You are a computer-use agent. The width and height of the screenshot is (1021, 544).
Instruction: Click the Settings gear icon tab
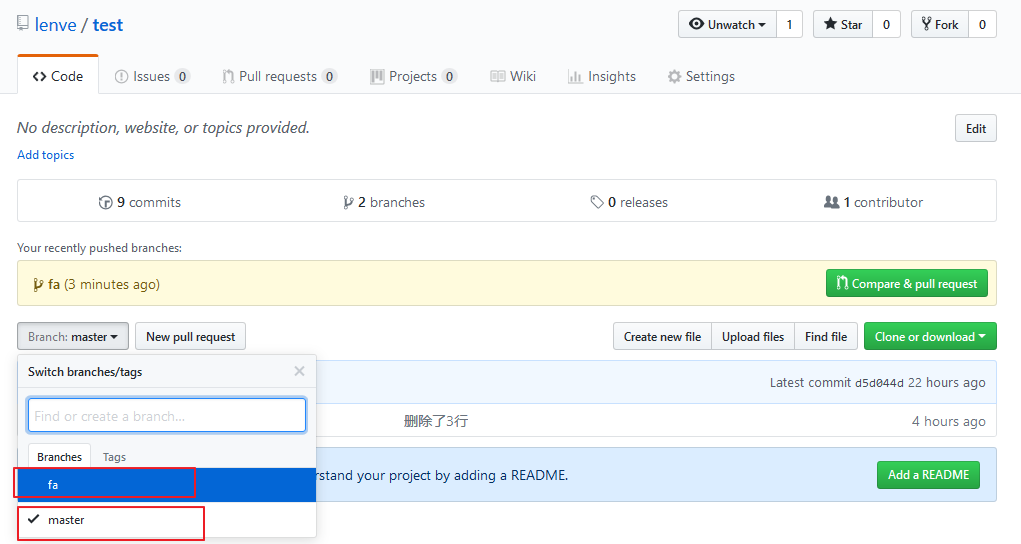(x=675, y=77)
